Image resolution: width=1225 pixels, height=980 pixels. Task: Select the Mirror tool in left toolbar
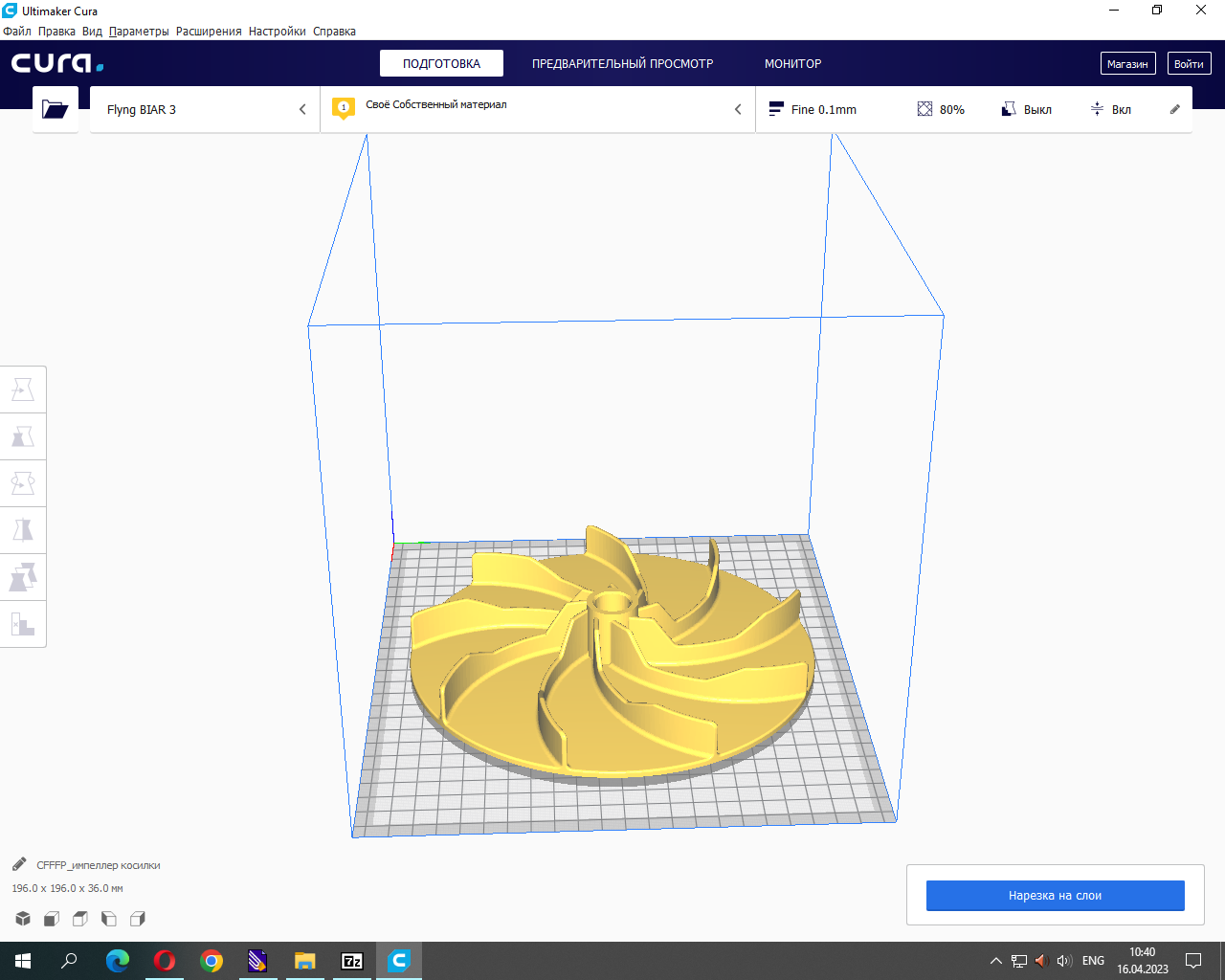(23, 530)
